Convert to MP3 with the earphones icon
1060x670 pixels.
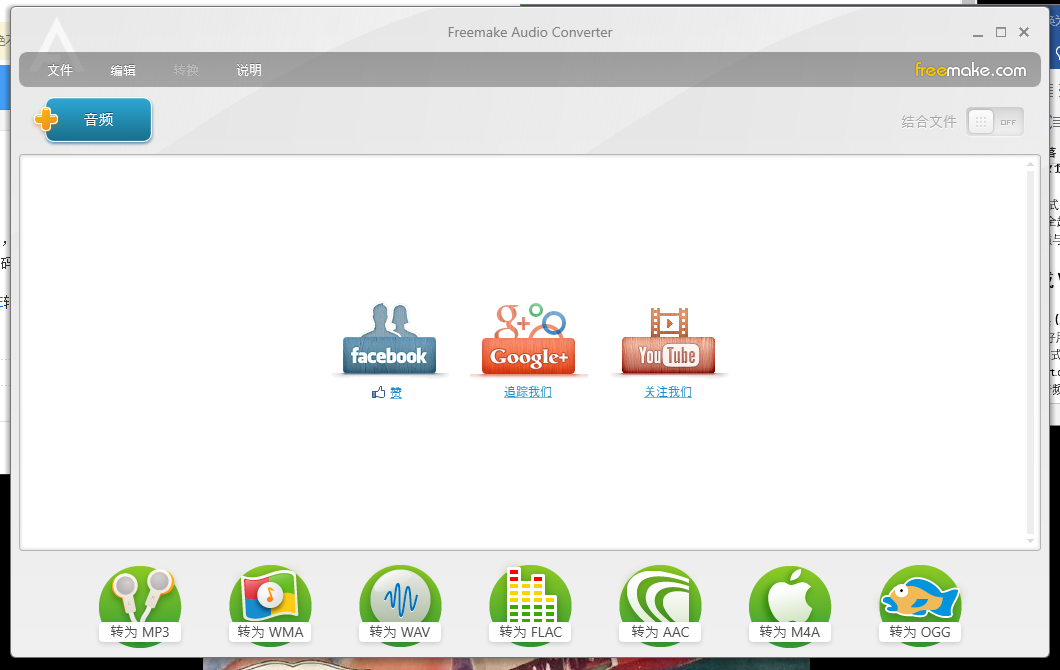click(140, 606)
